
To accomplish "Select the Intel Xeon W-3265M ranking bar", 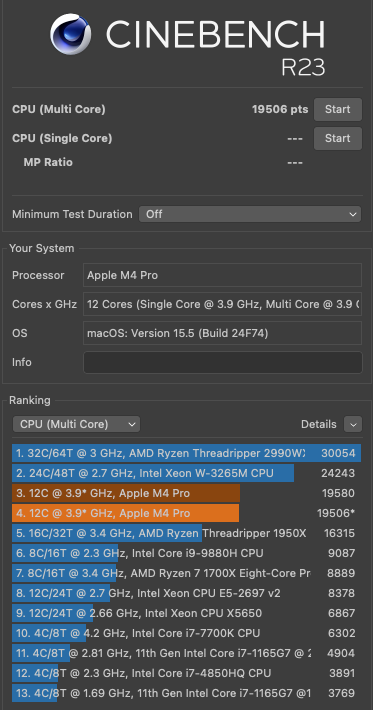I will [186, 474].
